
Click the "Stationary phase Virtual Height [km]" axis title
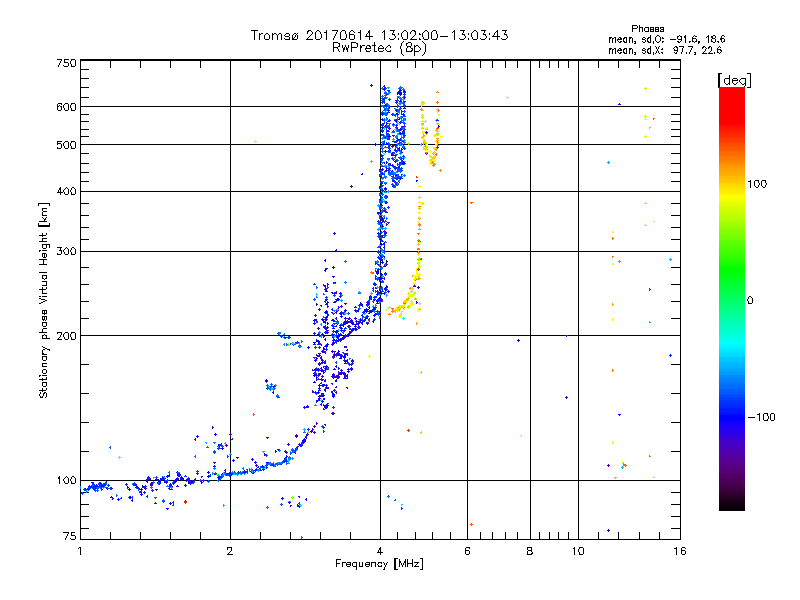coord(44,300)
